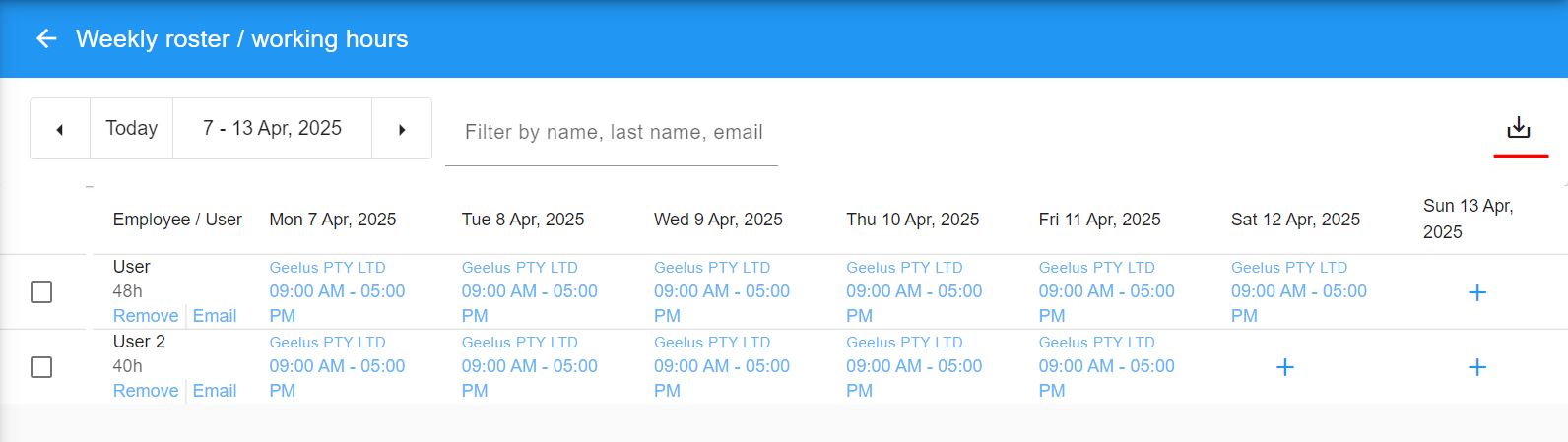Open User 2's Friday 11 Apr shift
The image size is (1568, 442).
pos(1107,366)
